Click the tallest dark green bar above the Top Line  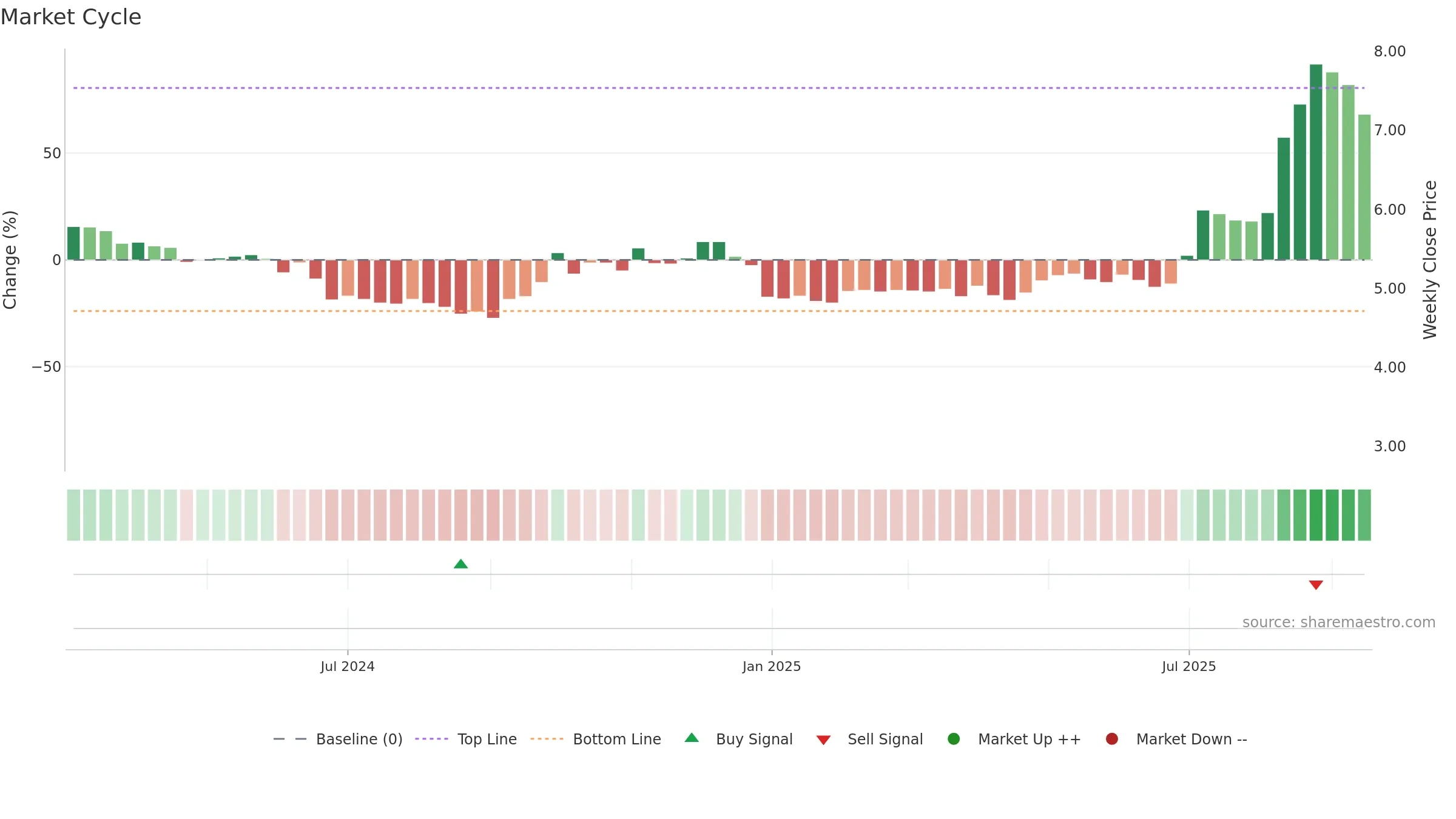pos(1316,162)
